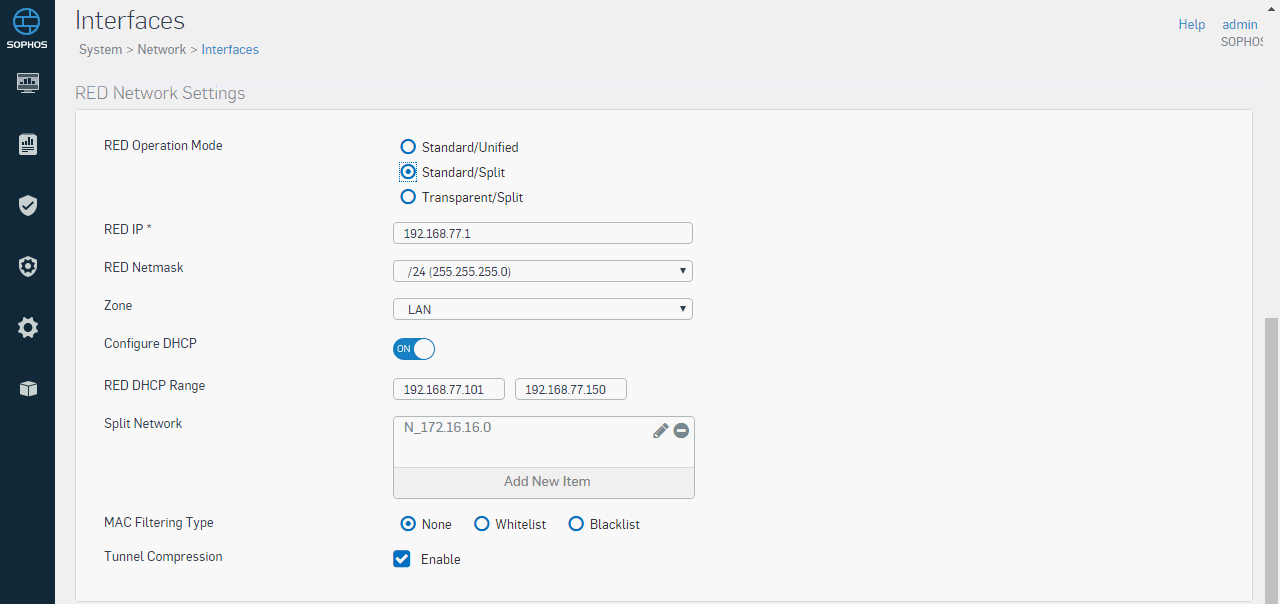The image size is (1280, 604).
Task: Toggle the Configure DHCP switch
Action: [414, 349]
